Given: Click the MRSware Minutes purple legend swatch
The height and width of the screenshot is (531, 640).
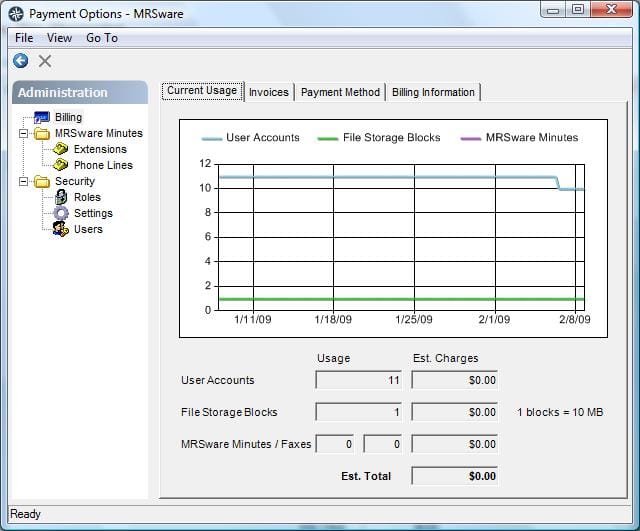Looking at the screenshot, I should [x=471, y=139].
